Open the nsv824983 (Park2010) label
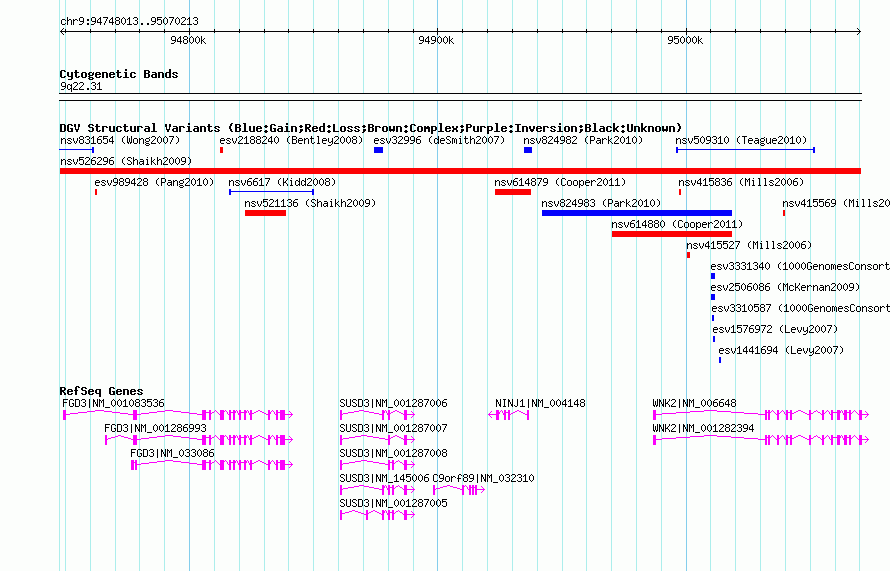The image size is (890, 571). [x=601, y=203]
